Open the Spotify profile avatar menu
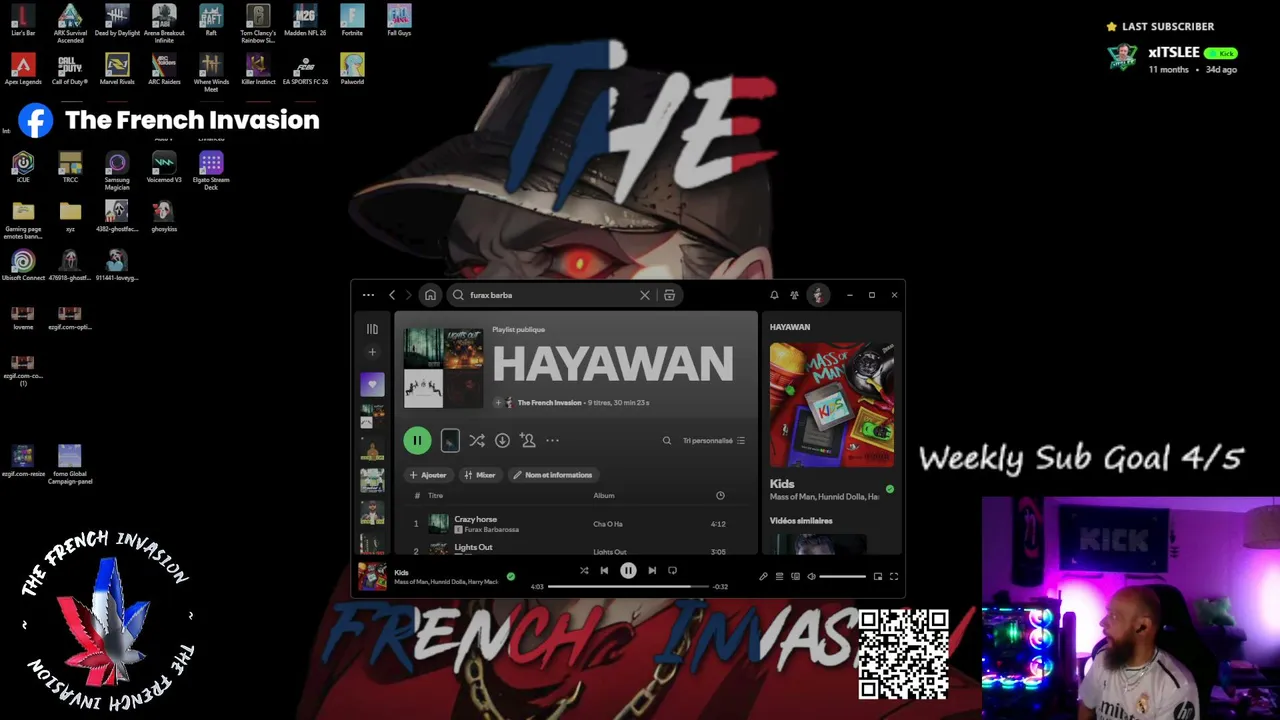Viewport: 1280px width, 720px height. point(818,295)
